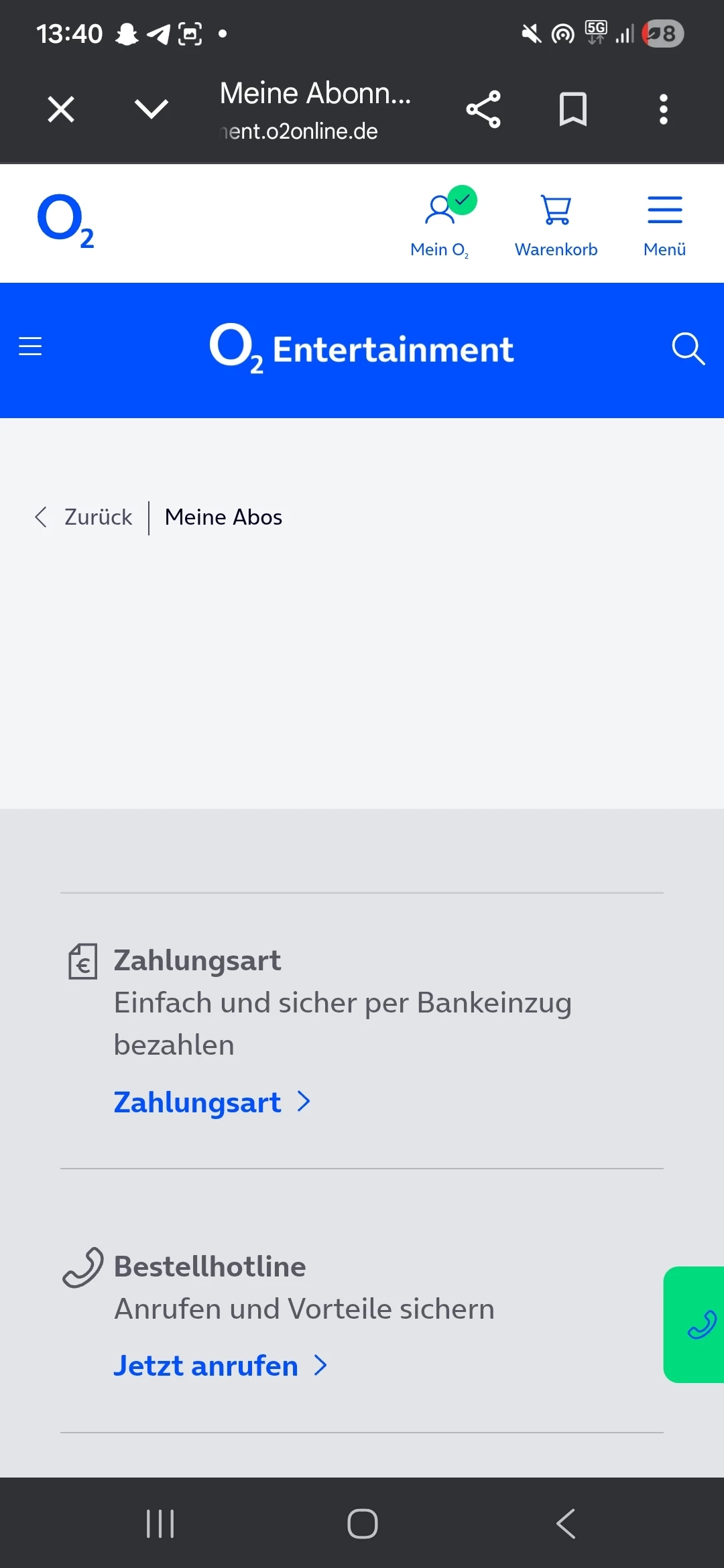Tap the O2 Entertainment banner logo
The height and width of the screenshot is (1568, 724).
point(362,348)
